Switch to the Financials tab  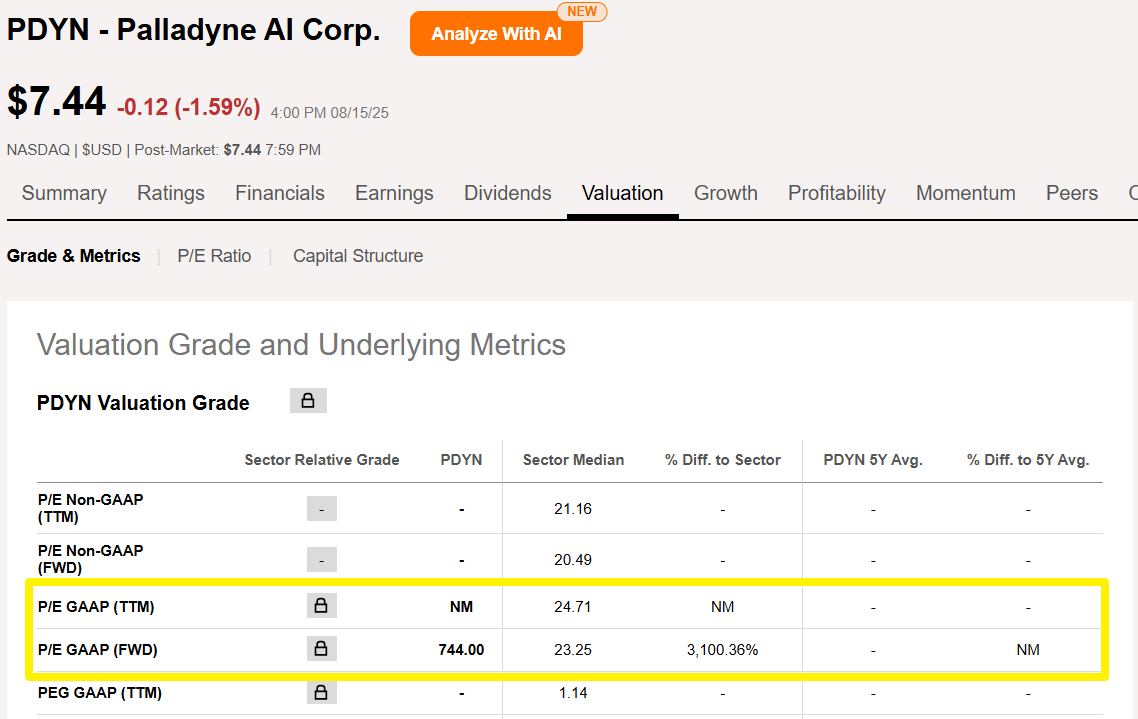click(x=279, y=193)
